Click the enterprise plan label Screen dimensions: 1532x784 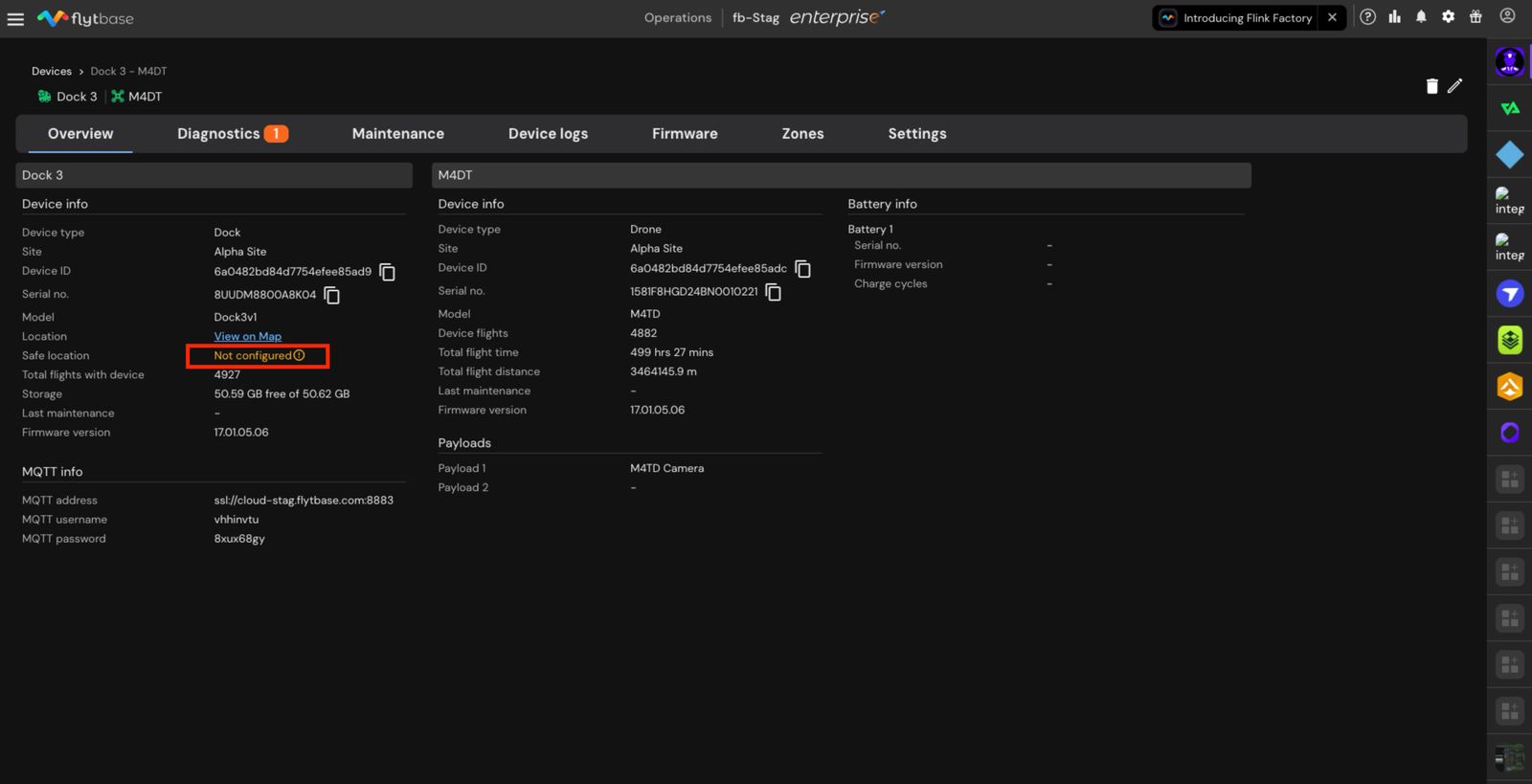837,17
